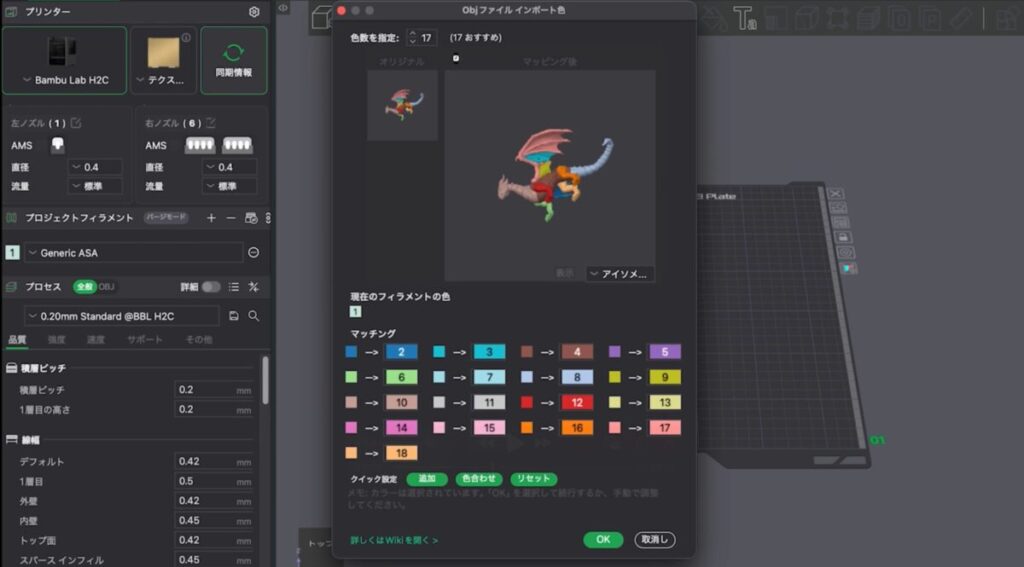Remove Generic ASA filament with minus circle
The height and width of the screenshot is (567, 1024).
click(254, 253)
